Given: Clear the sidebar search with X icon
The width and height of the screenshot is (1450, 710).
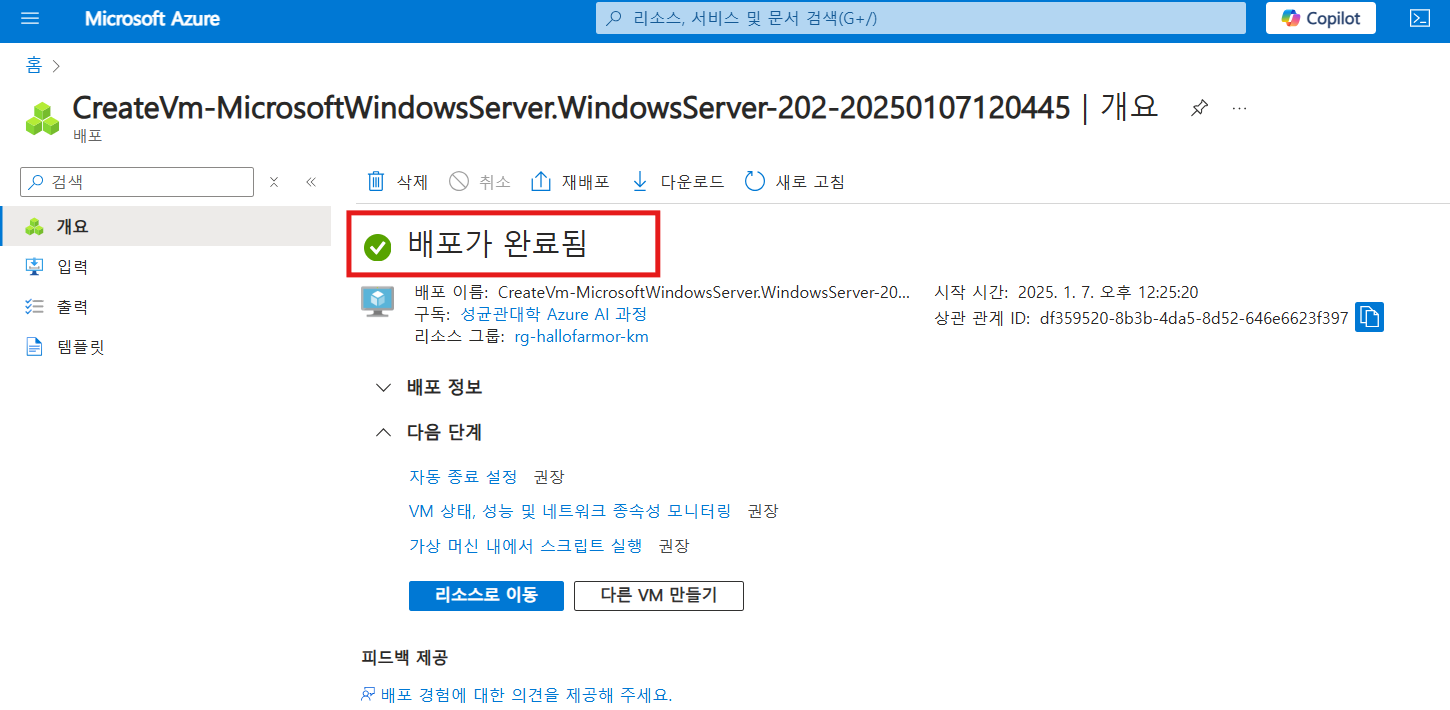Looking at the screenshot, I should (x=274, y=182).
